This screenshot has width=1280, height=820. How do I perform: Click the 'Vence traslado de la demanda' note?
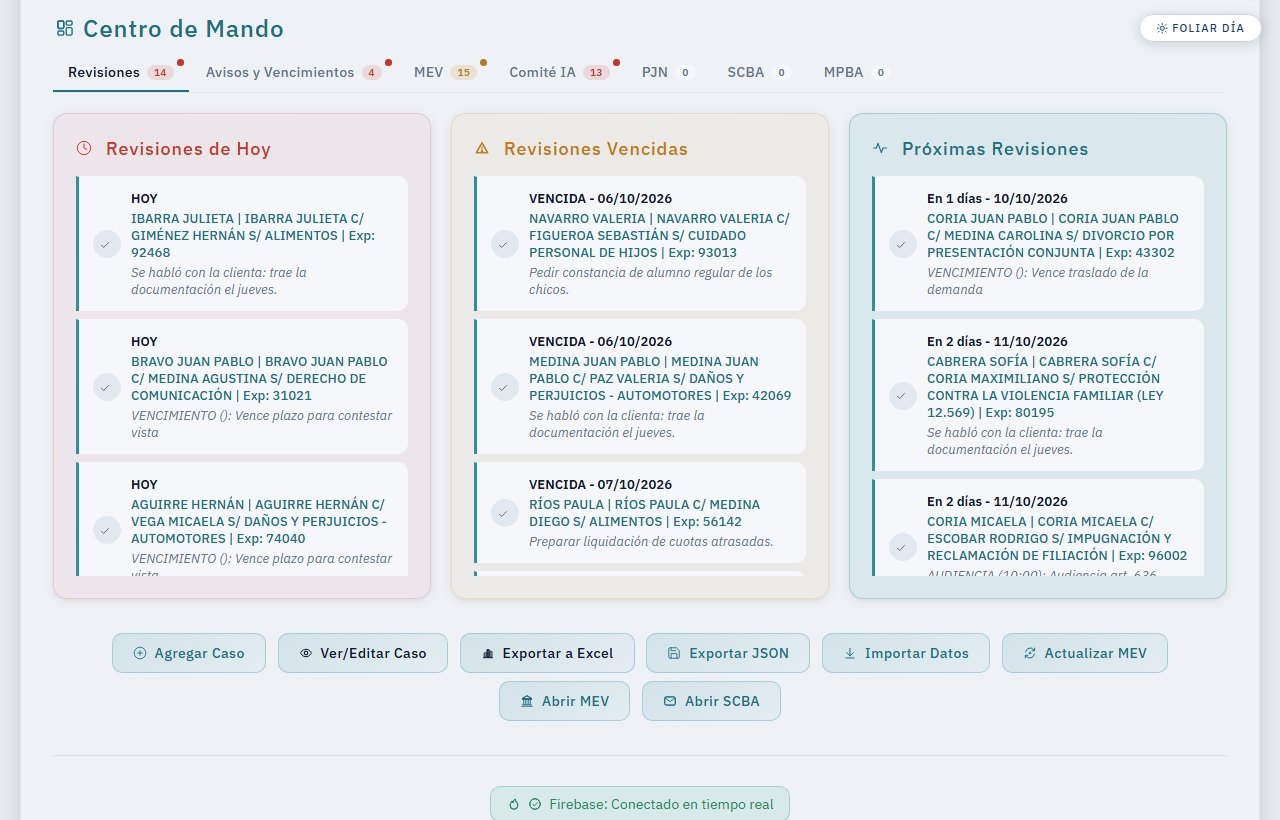tap(1038, 281)
